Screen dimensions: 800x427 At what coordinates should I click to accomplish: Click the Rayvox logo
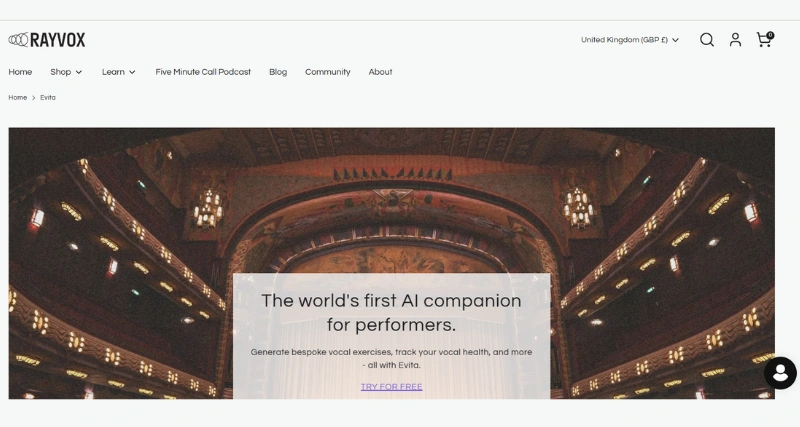point(47,40)
